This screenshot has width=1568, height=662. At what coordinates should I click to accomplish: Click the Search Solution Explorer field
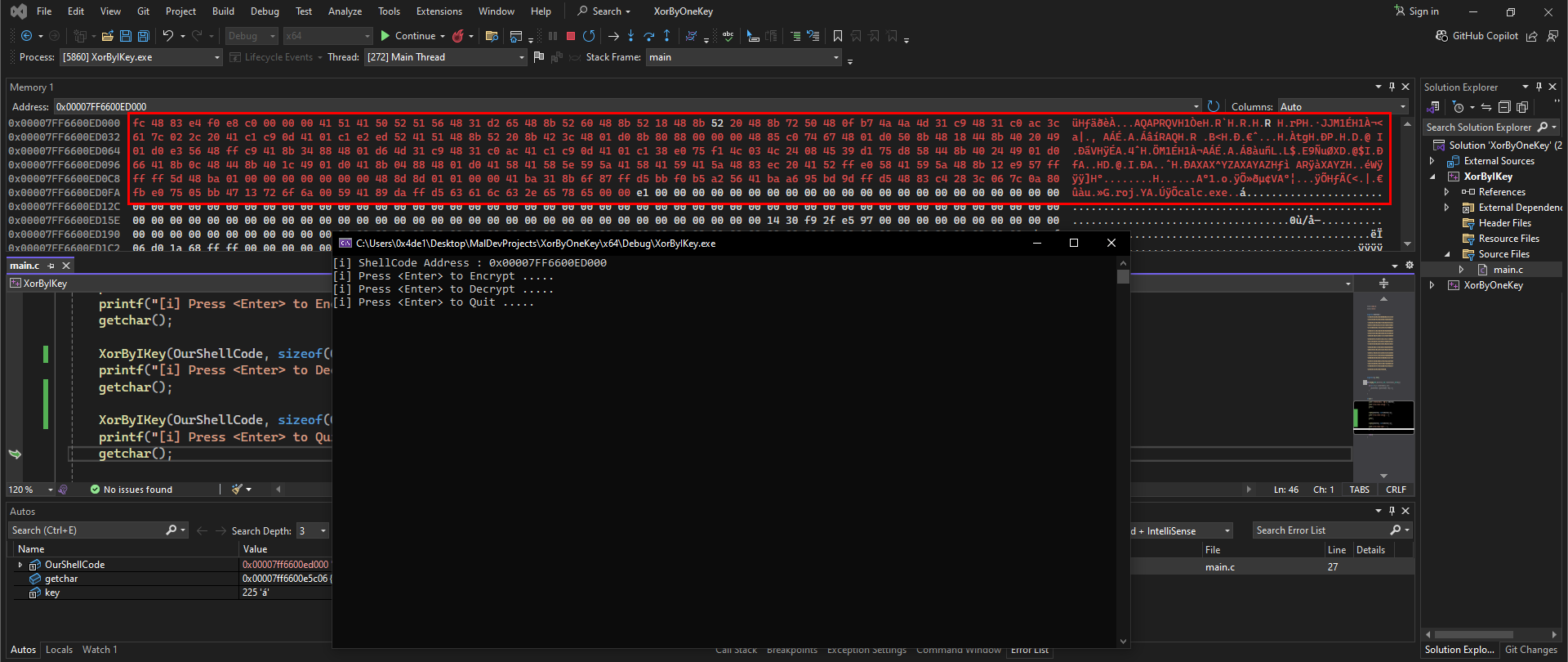point(1491,127)
